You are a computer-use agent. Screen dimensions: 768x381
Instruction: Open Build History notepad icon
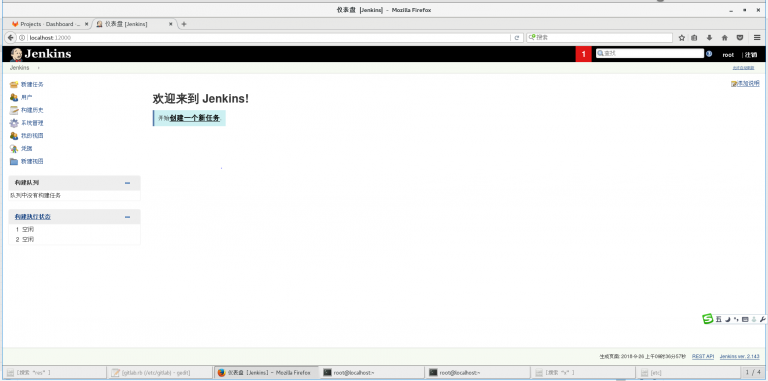tap(14, 110)
